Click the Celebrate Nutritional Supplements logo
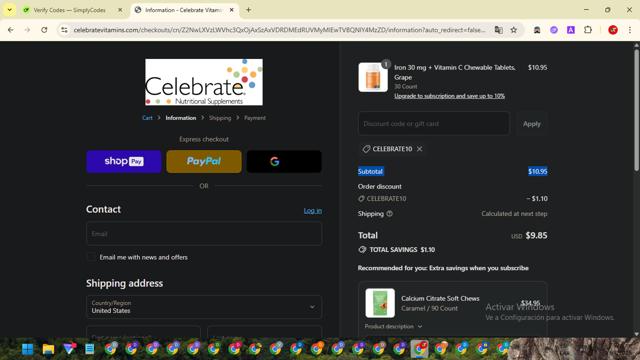This screenshot has width=640, height=360. pyautogui.click(x=204, y=82)
